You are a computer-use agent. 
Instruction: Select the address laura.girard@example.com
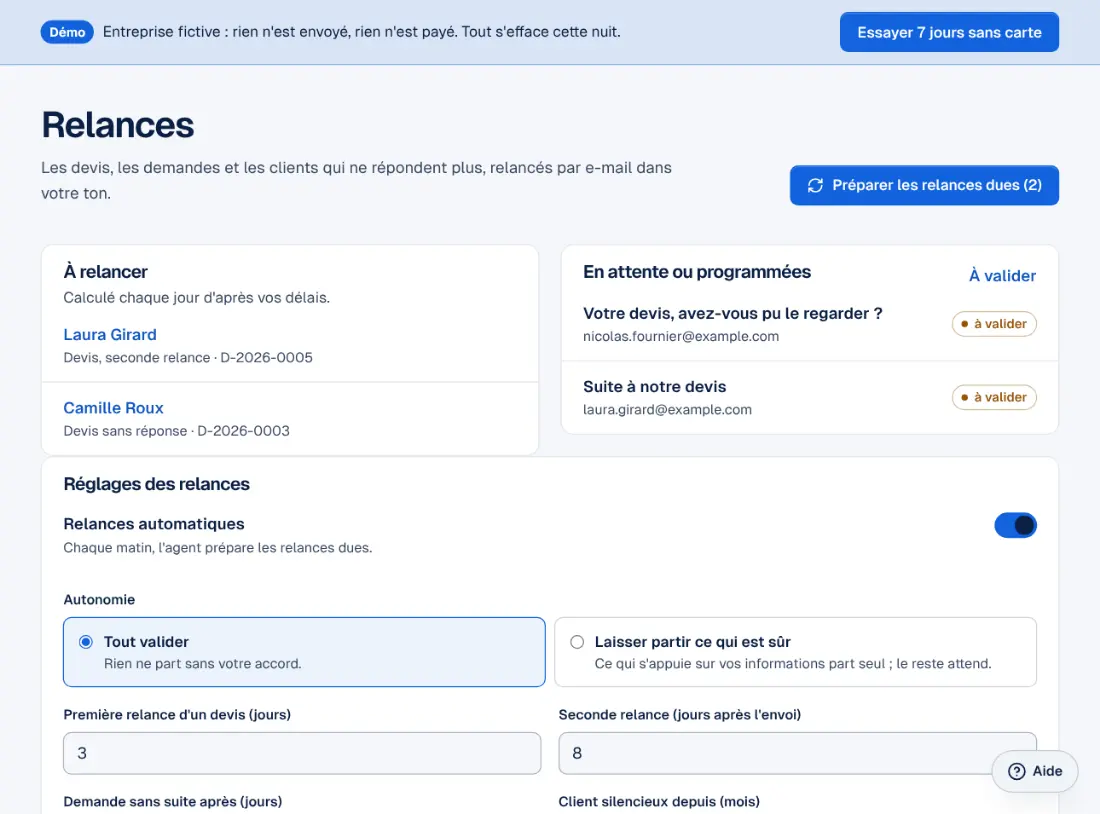667,410
